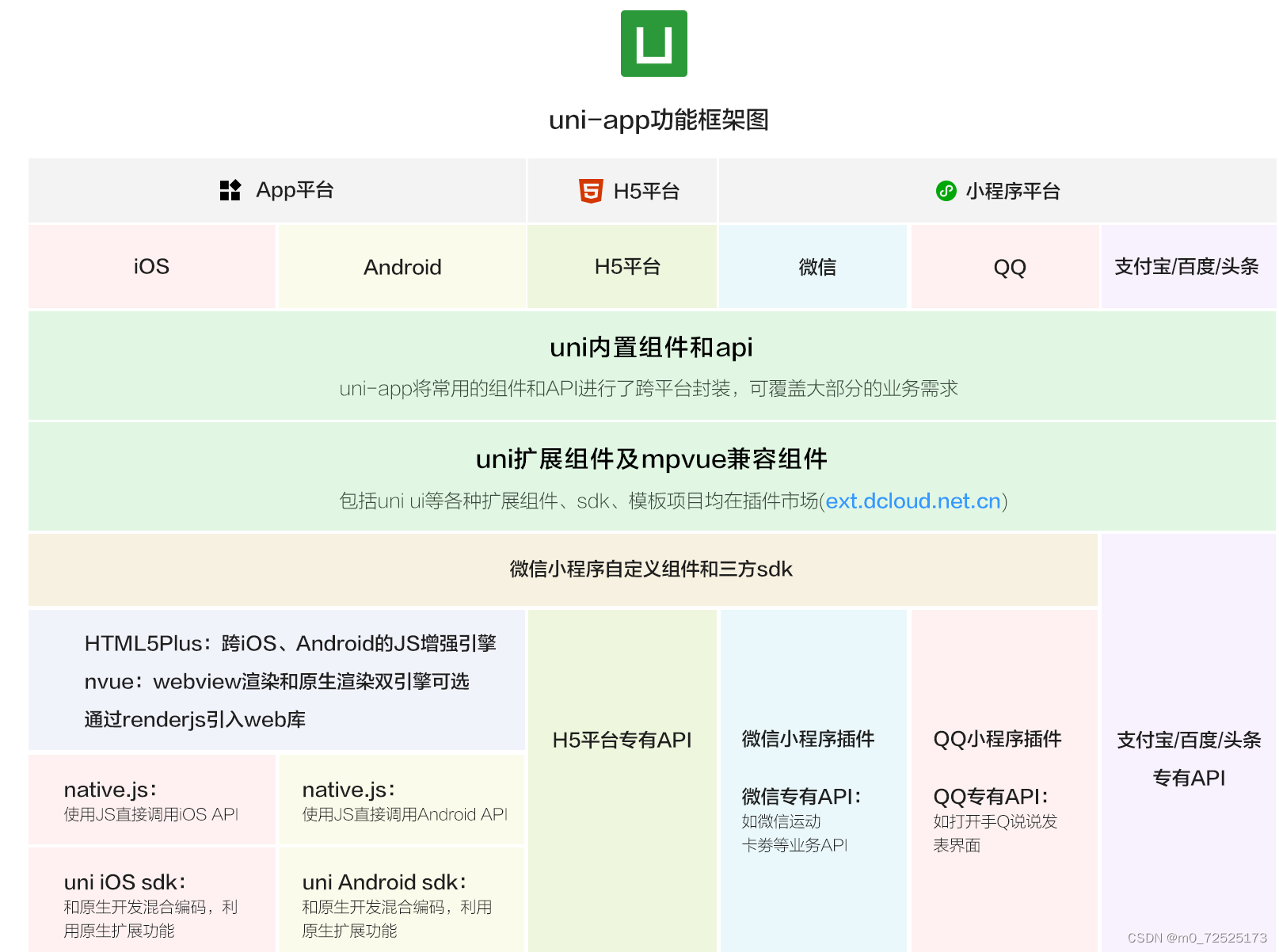Click the 'QQ小程序插件' text

click(997, 739)
